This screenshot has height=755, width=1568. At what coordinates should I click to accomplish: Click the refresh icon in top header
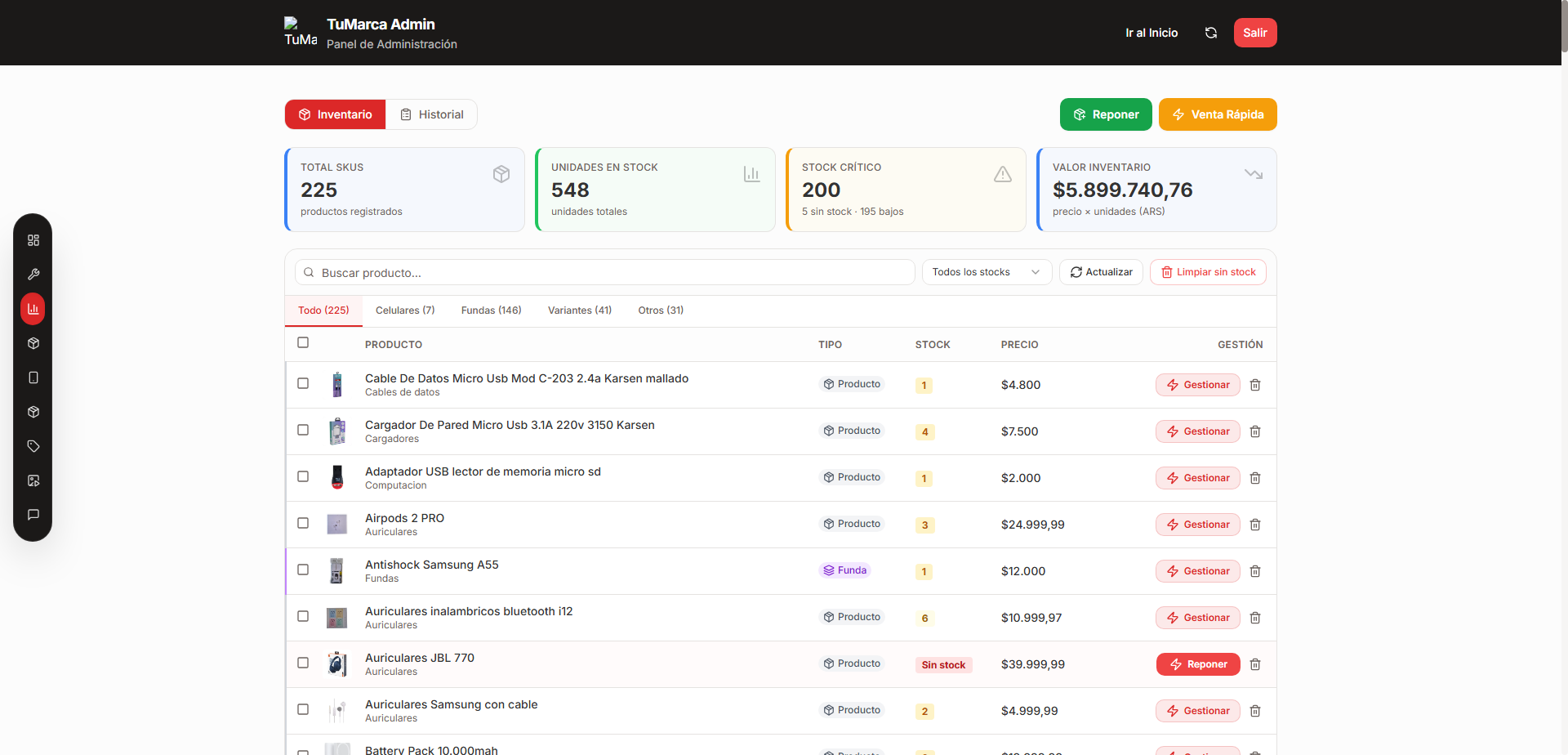tap(1211, 33)
